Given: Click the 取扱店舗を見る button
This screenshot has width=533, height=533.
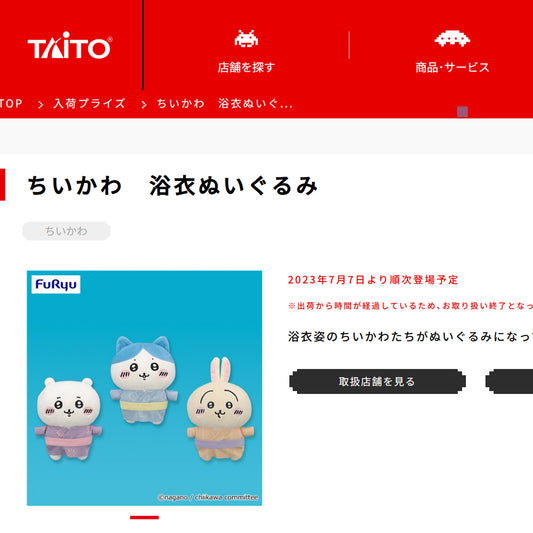Looking at the screenshot, I should pos(377,381).
